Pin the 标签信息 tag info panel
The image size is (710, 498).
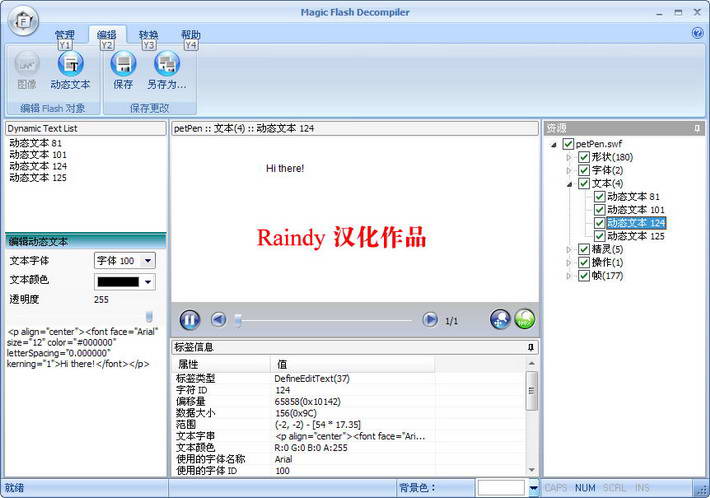tap(531, 347)
